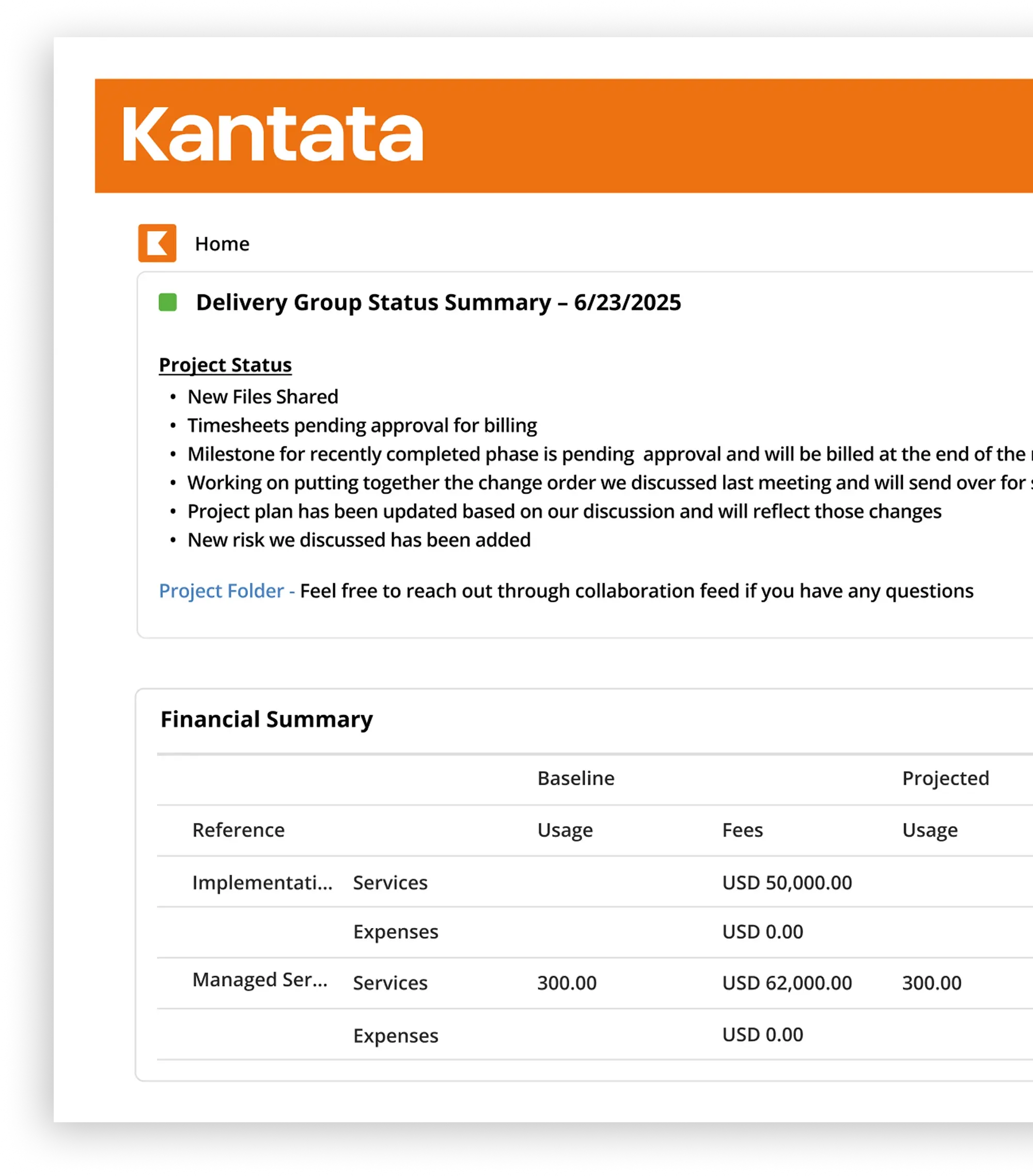Expand the truncated Managed Ser... row name
The height and width of the screenshot is (1176, 1033).
pos(259,979)
